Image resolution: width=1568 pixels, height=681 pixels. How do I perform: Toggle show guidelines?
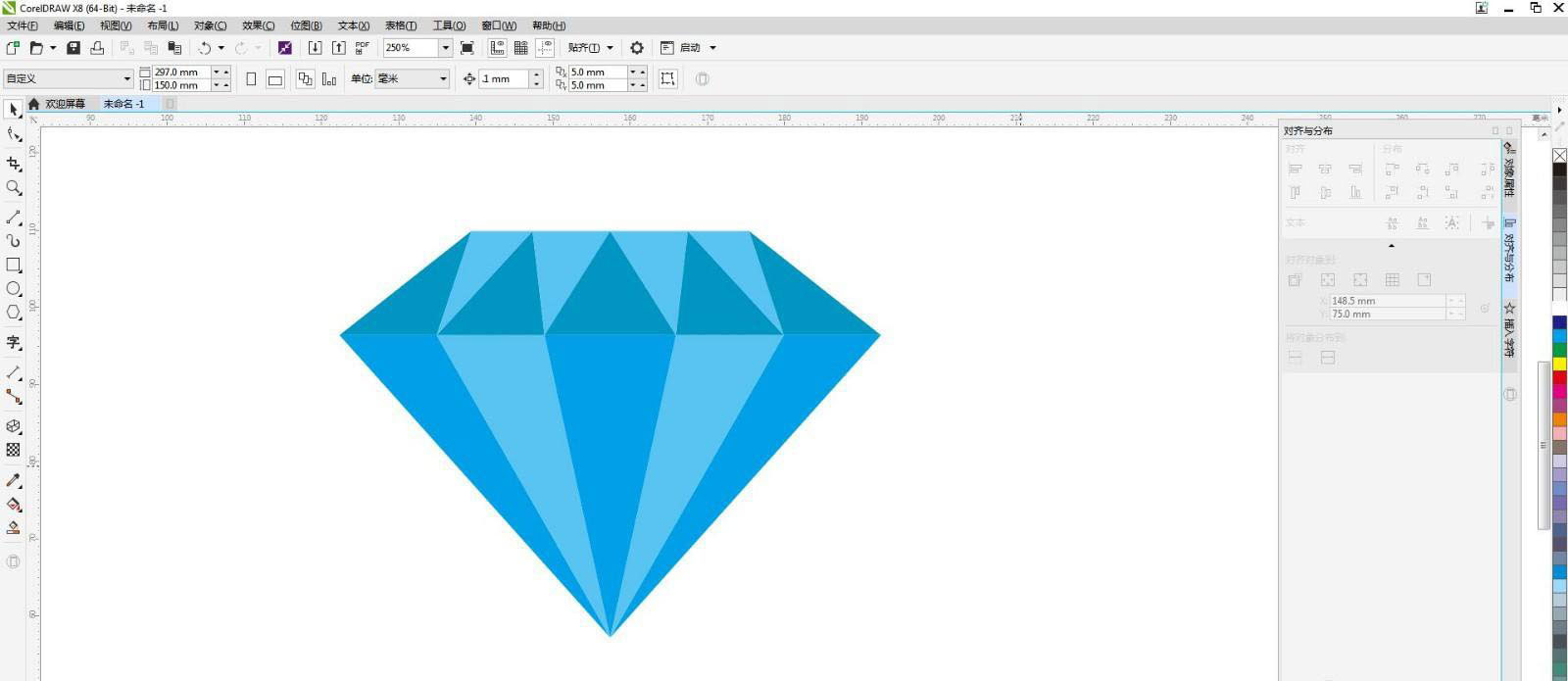coord(545,47)
